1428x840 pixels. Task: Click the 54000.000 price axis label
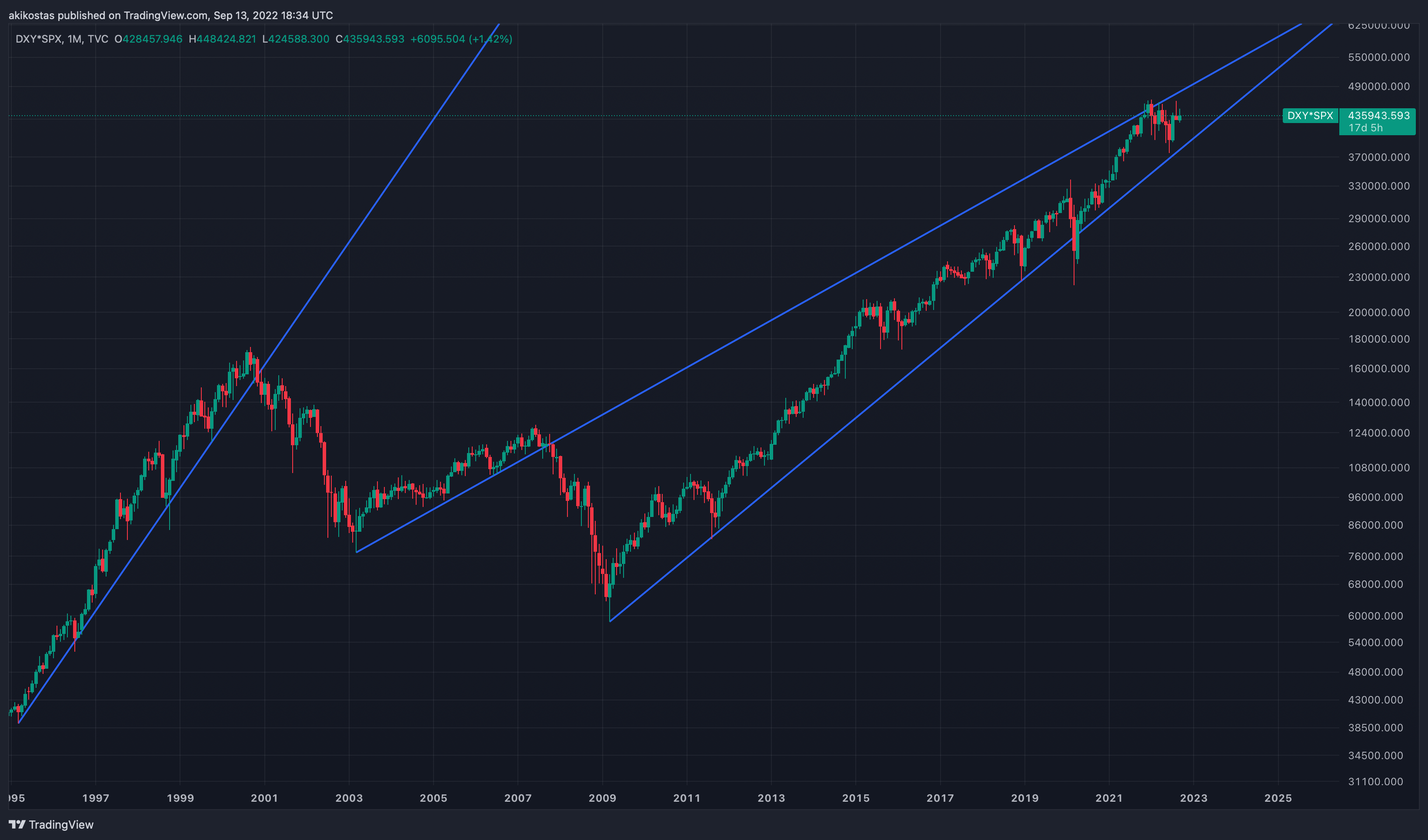1375,642
